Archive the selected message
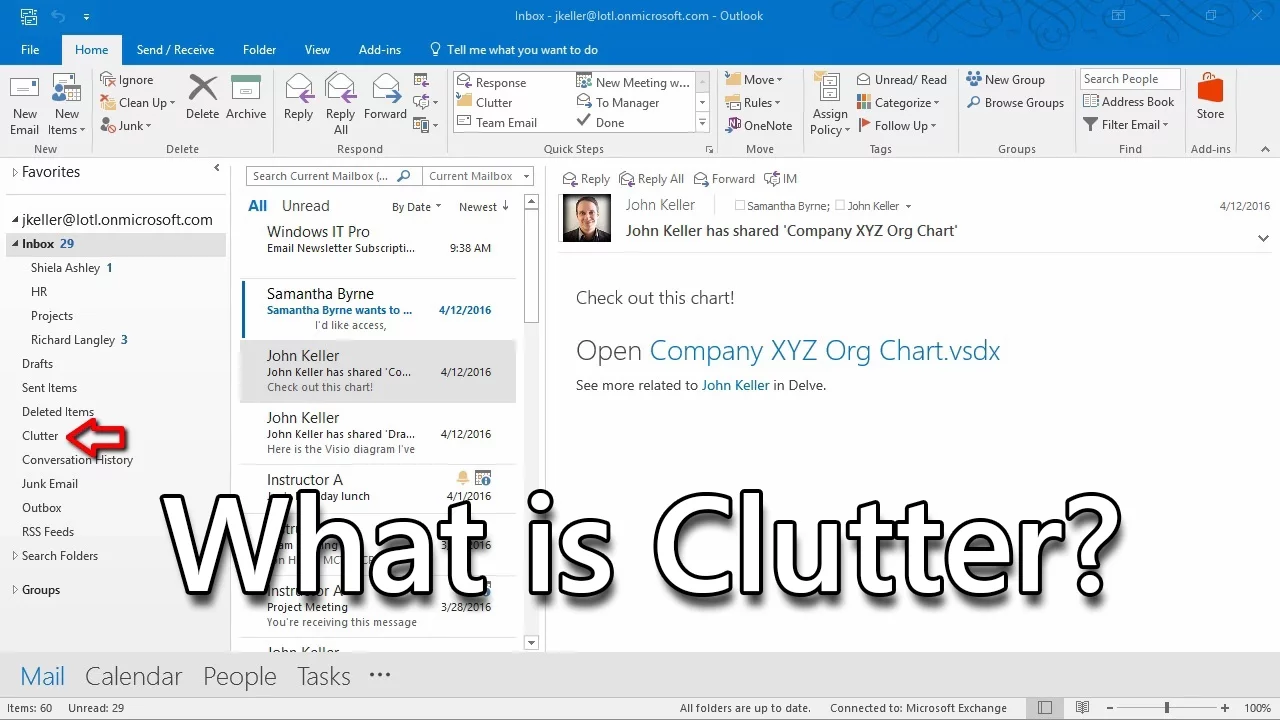 click(x=246, y=100)
